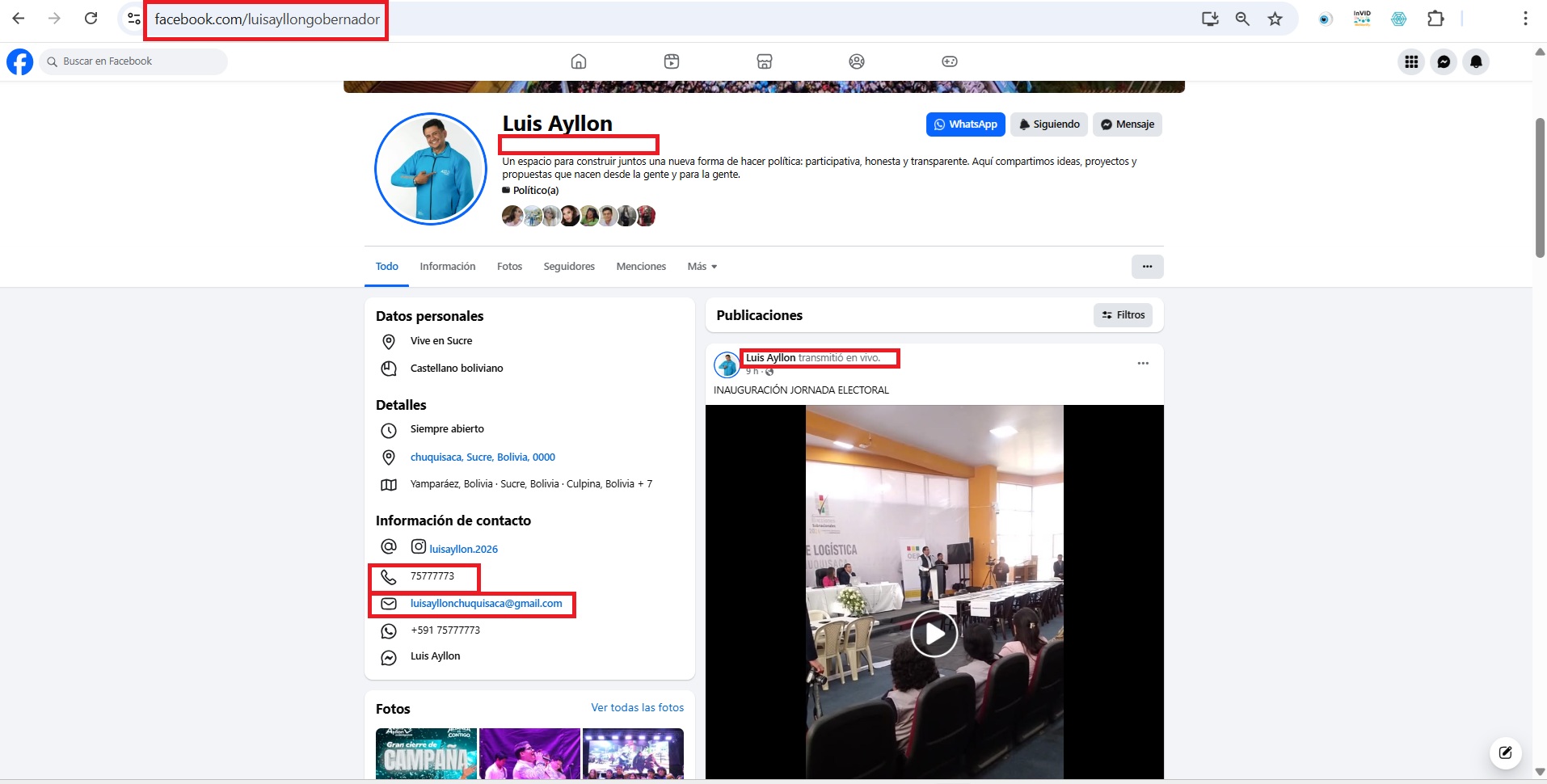This screenshot has height=784, width=1547.
Task: Open Facebook Home feed icon
Action: (x=579, y=61)
